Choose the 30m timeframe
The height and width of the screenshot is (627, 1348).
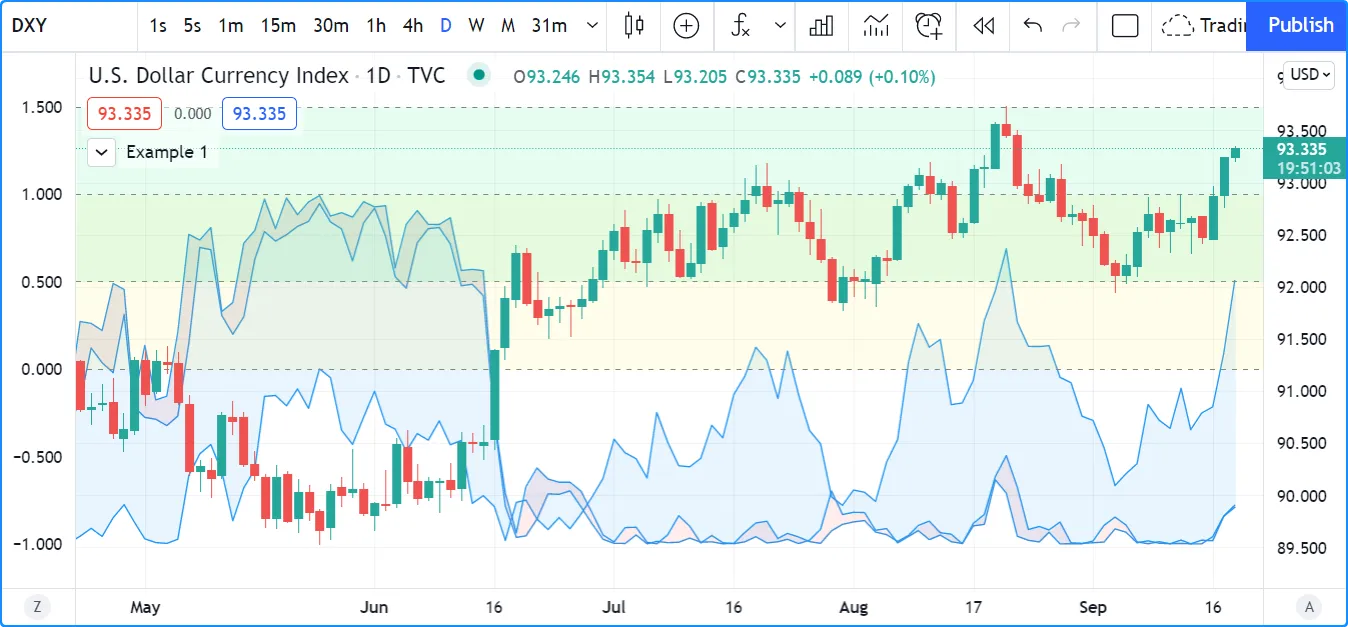pyautogui.click(x=331, y=26)
